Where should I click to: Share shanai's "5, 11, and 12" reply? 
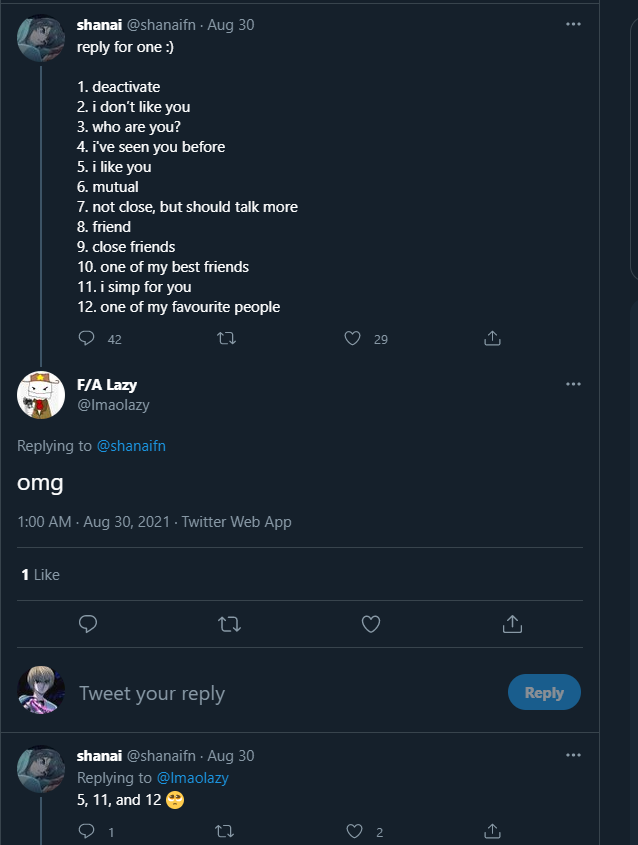tap(492, 831)
